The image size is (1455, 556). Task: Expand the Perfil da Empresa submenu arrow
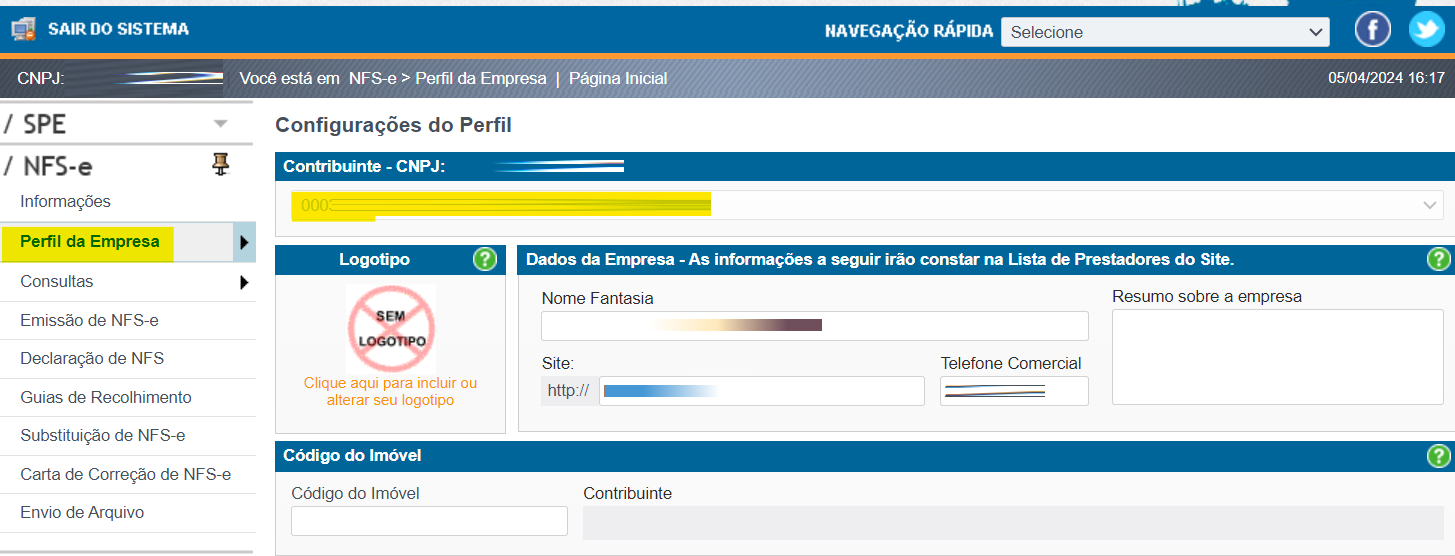coord(244,242)
